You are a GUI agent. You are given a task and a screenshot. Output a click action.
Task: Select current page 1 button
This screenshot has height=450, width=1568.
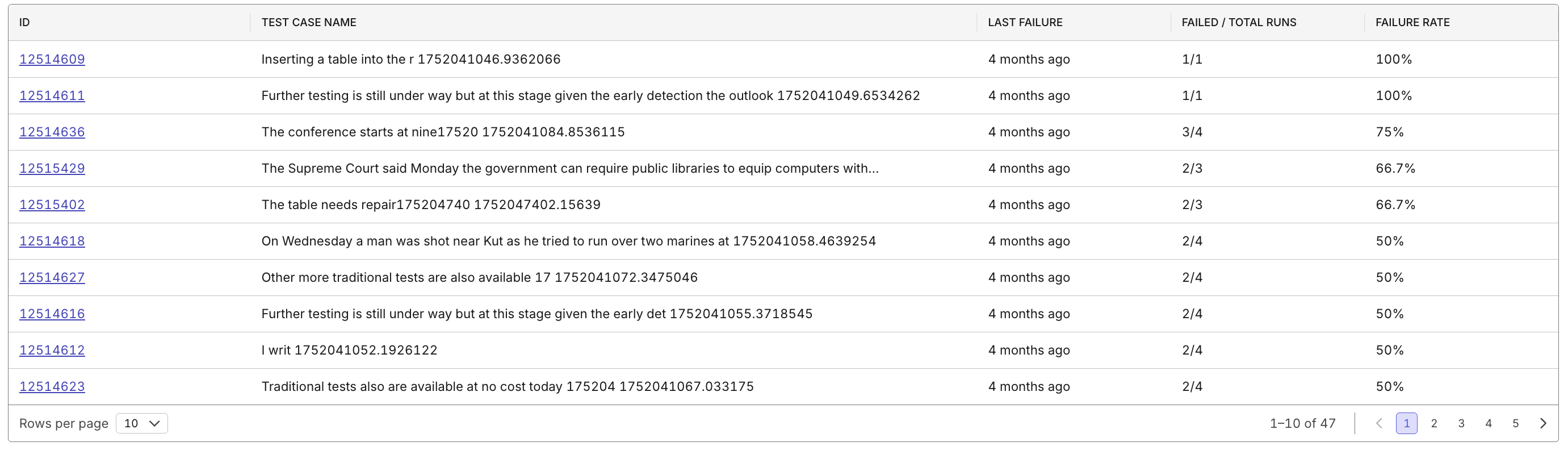1406,423
